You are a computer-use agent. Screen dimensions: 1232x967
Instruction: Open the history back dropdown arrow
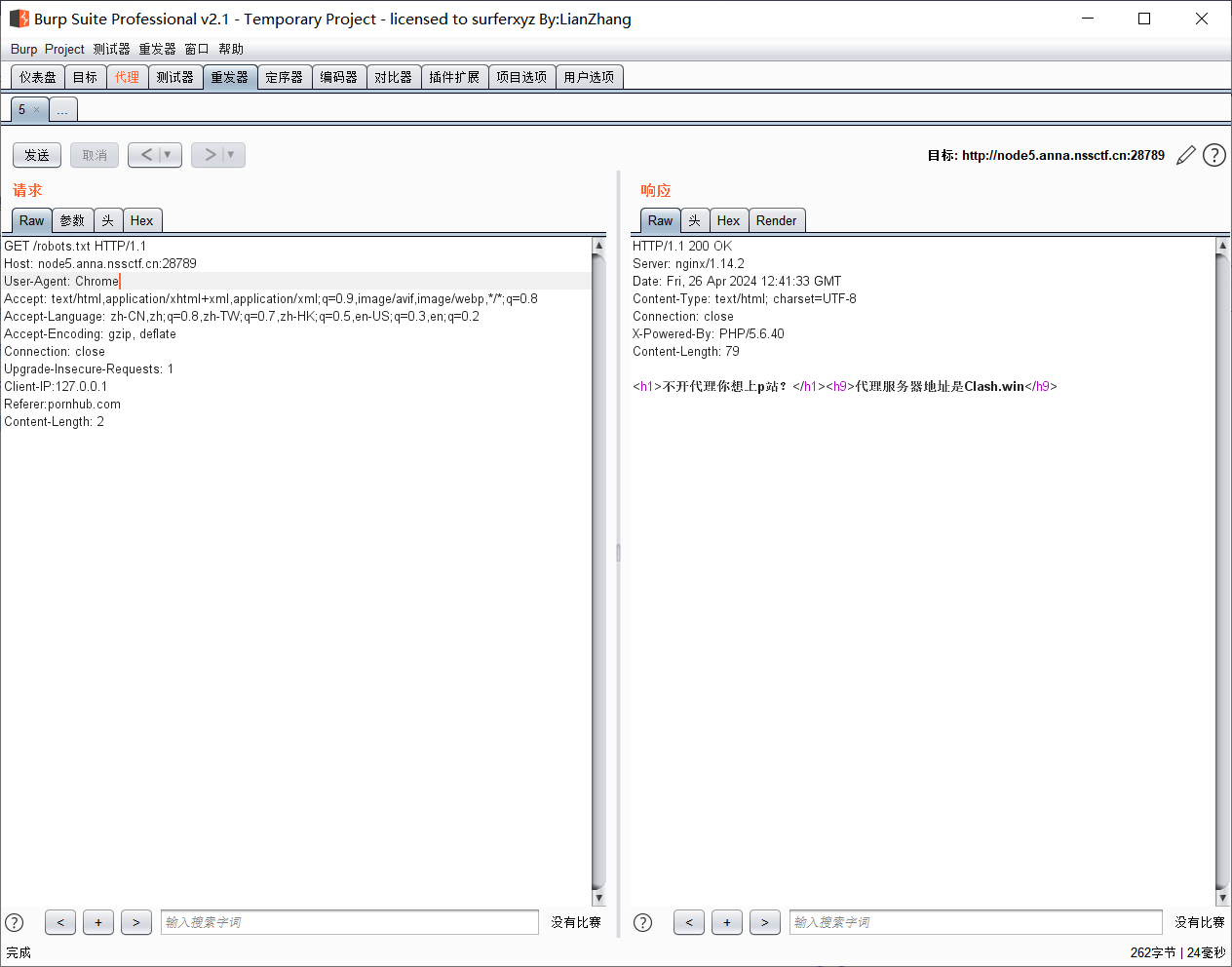pyautogui.click(x=168, y=155)
